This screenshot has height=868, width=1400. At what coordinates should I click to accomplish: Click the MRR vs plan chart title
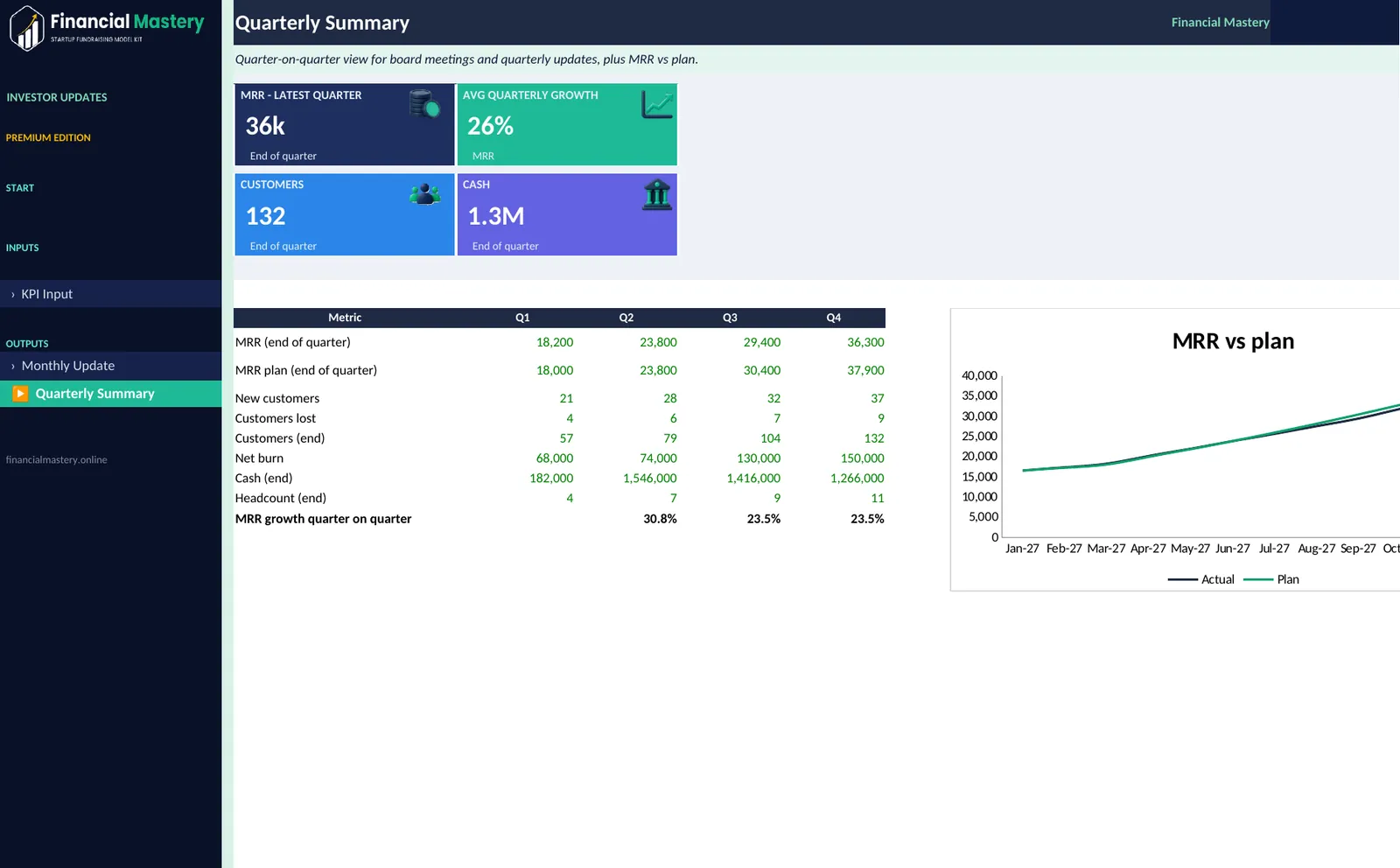[1233, 341]
